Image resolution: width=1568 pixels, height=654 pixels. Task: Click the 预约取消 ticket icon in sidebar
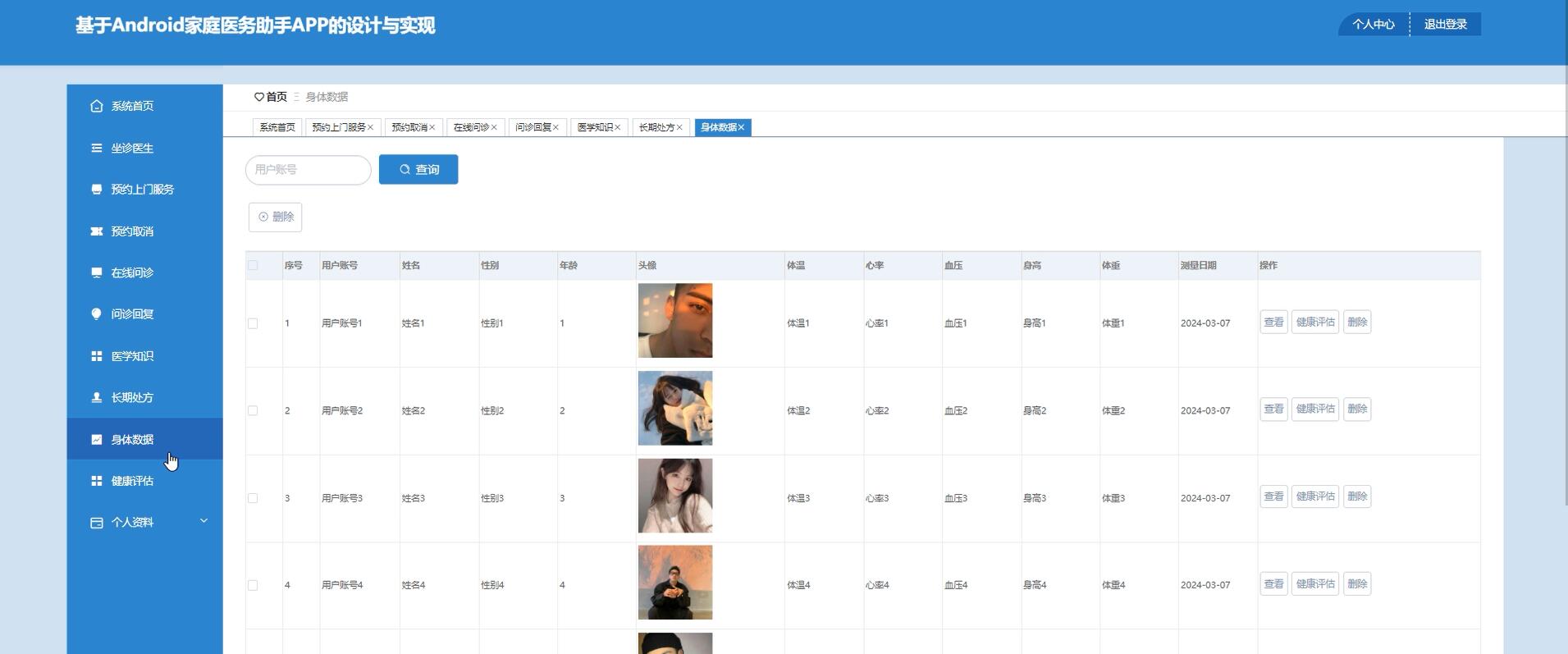[97, 231]
